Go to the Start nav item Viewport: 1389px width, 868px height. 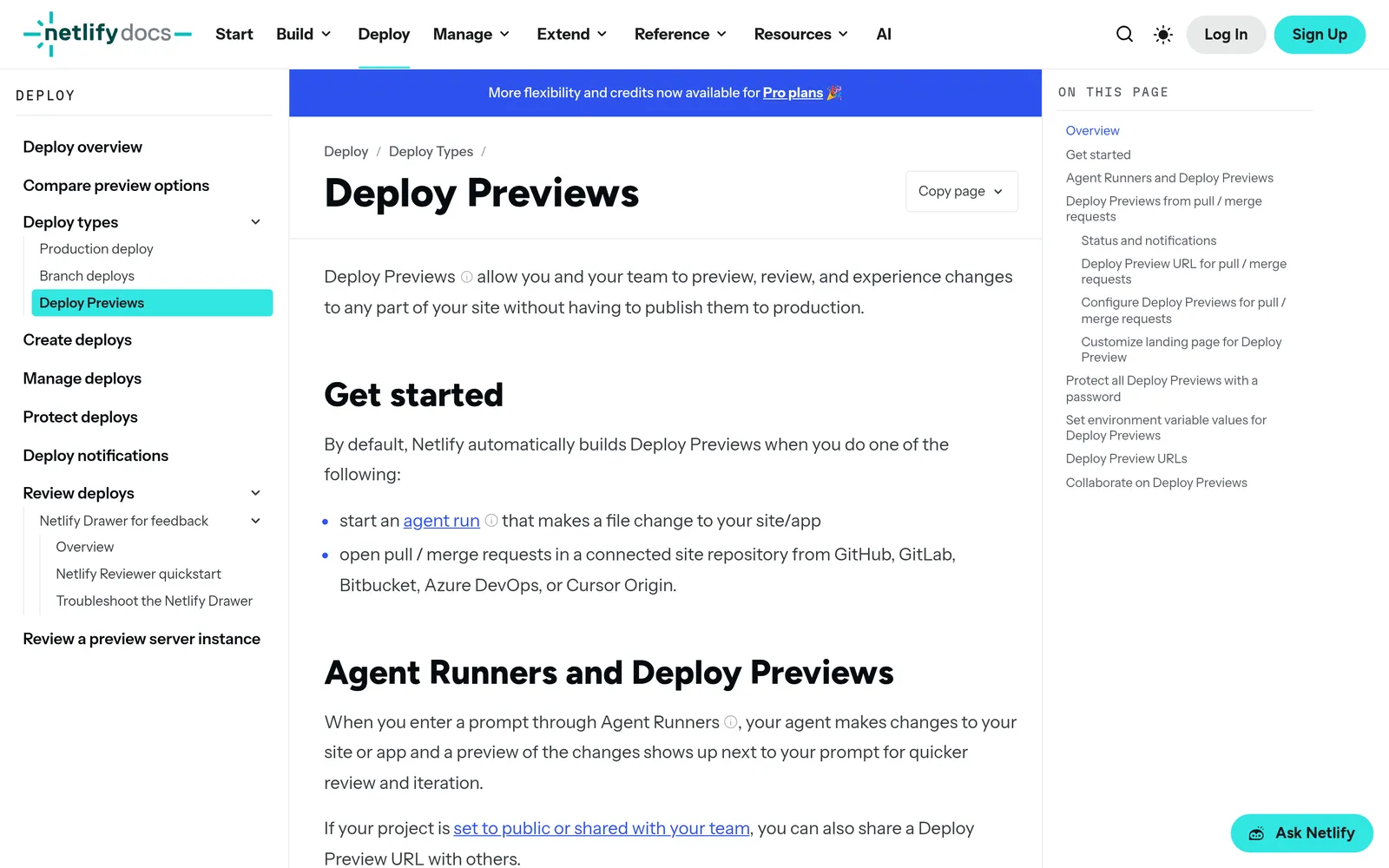[x=234, y=34]
